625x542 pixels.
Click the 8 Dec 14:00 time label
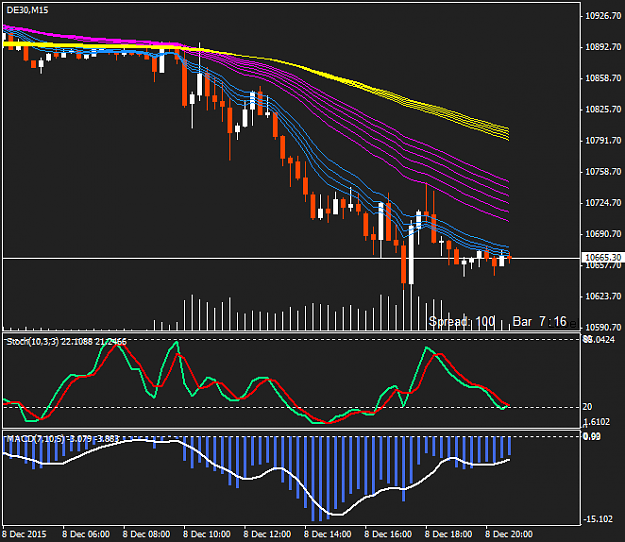[328, 534]
